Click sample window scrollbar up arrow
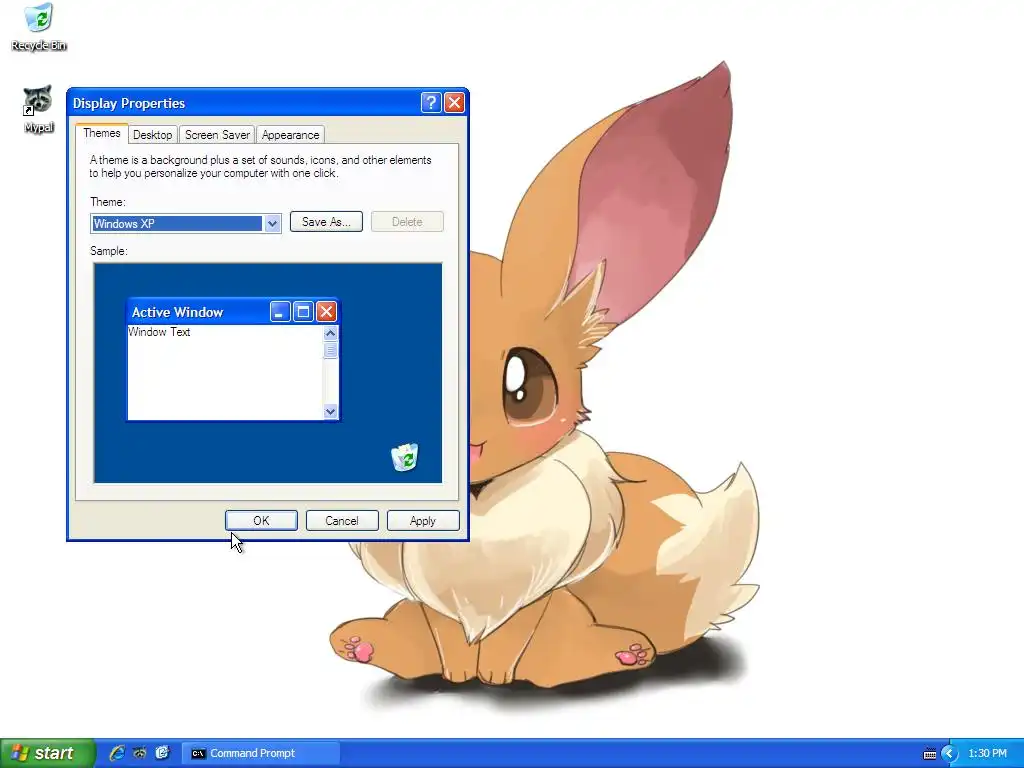This screenshot has height=768, width=1024. [330, 333]
